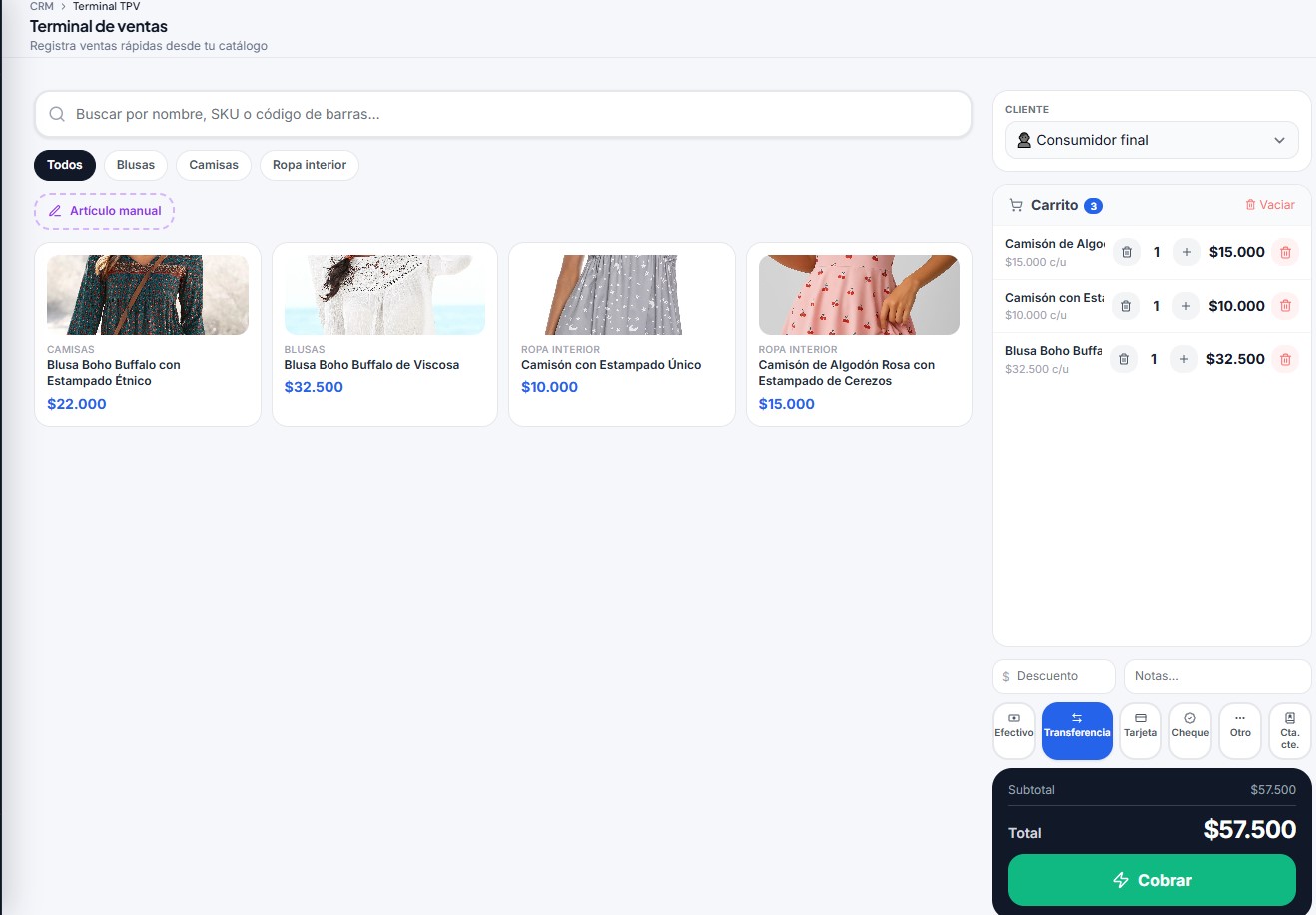Image resolution: width=1316 pixels, height=915 pixels.
Task: Click the Total amount $57.500
Action: (1249, 830)
